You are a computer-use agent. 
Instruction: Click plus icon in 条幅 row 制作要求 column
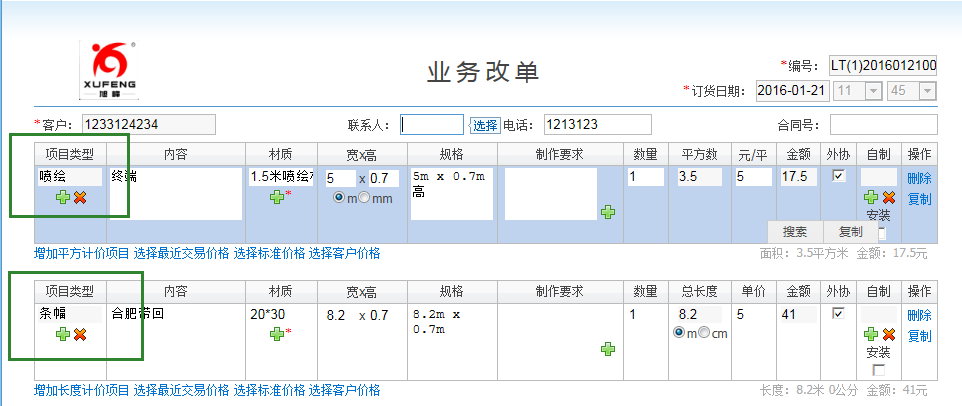[607, 348]
